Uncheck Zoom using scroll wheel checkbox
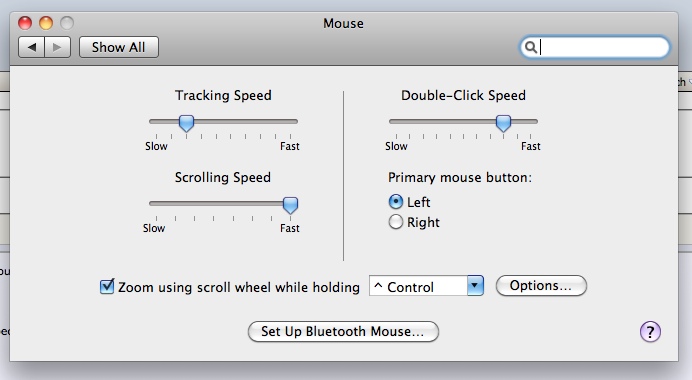Viewport: 692px width, 380px height. 107,286
